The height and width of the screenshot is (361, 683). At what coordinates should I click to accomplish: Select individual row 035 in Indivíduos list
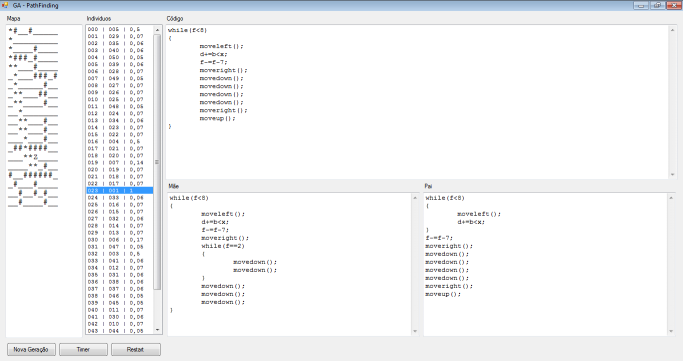(120, 275)
